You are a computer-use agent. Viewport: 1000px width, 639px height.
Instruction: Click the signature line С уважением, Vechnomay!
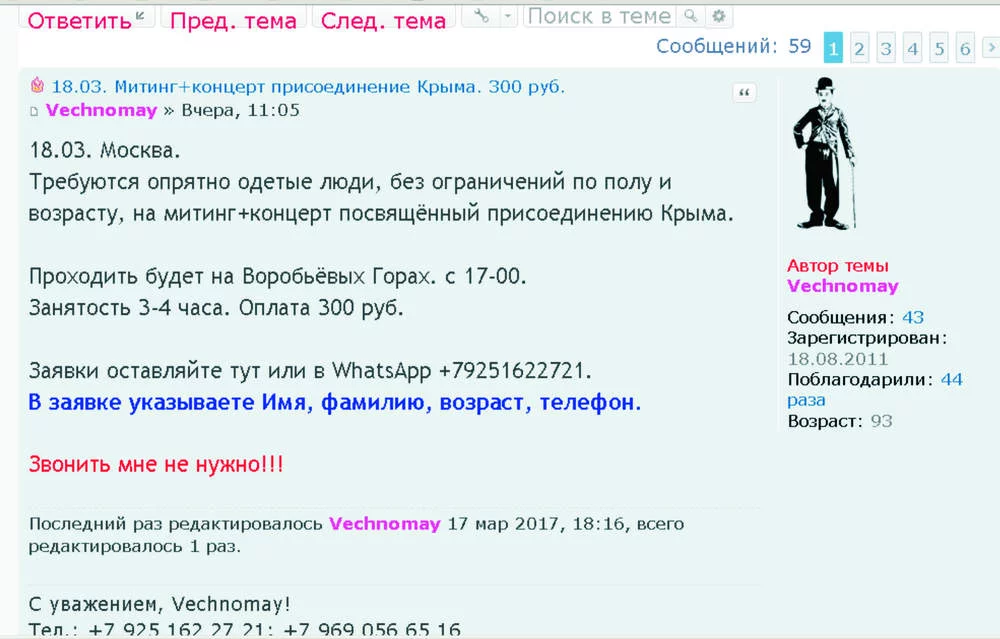(x=159, y=603)
